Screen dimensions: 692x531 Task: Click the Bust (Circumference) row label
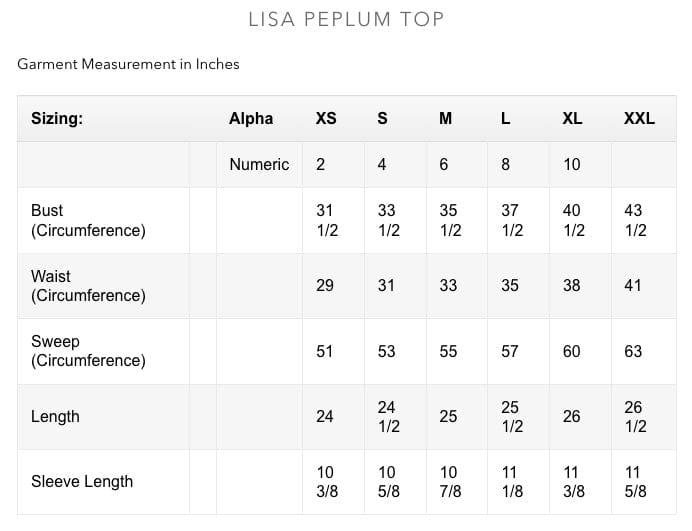[88, 220]
